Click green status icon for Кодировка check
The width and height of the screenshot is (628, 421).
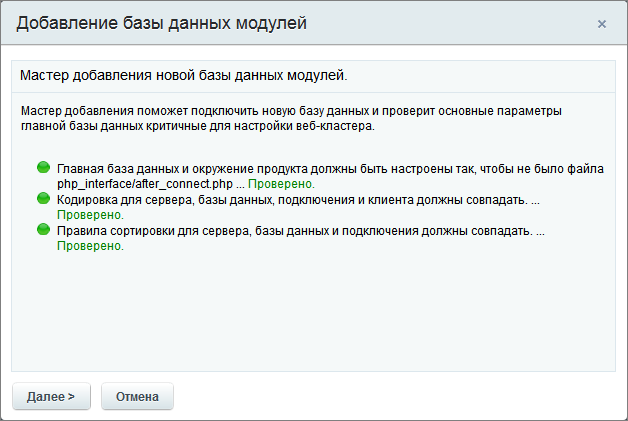(43, 199)
